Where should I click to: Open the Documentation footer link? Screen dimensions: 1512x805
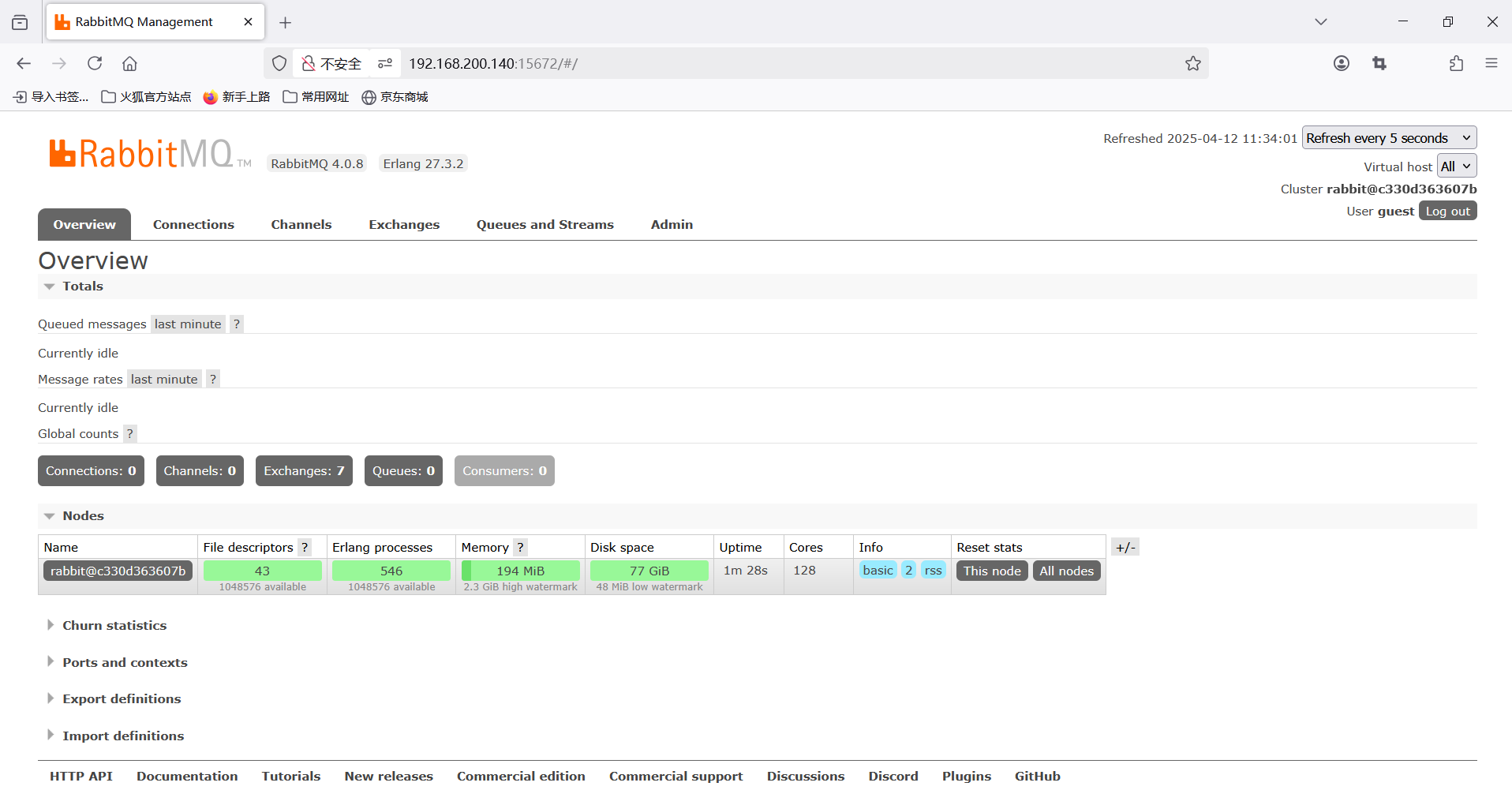(x=187, y=776)
